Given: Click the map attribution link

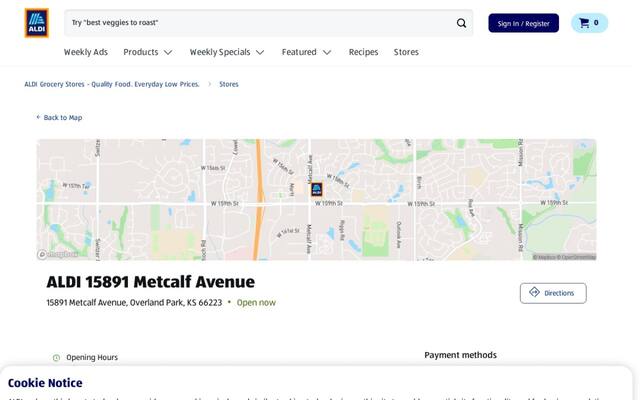Looking at the screenshot, I should click(x=564, y=257).
